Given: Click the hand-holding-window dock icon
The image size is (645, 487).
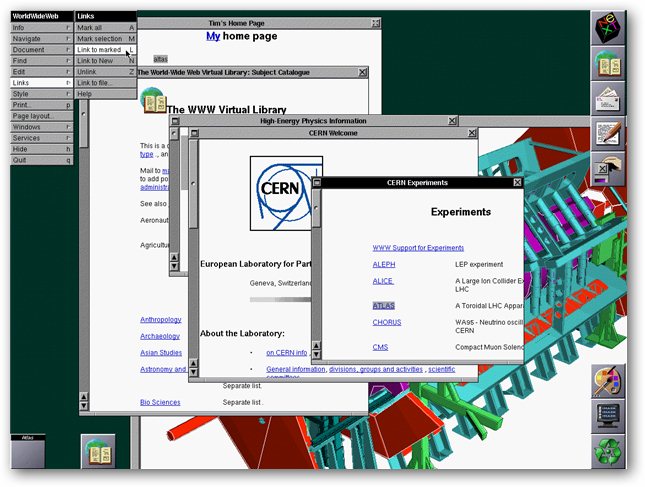Looking at the screenshot, I should [x=608, y=169].
